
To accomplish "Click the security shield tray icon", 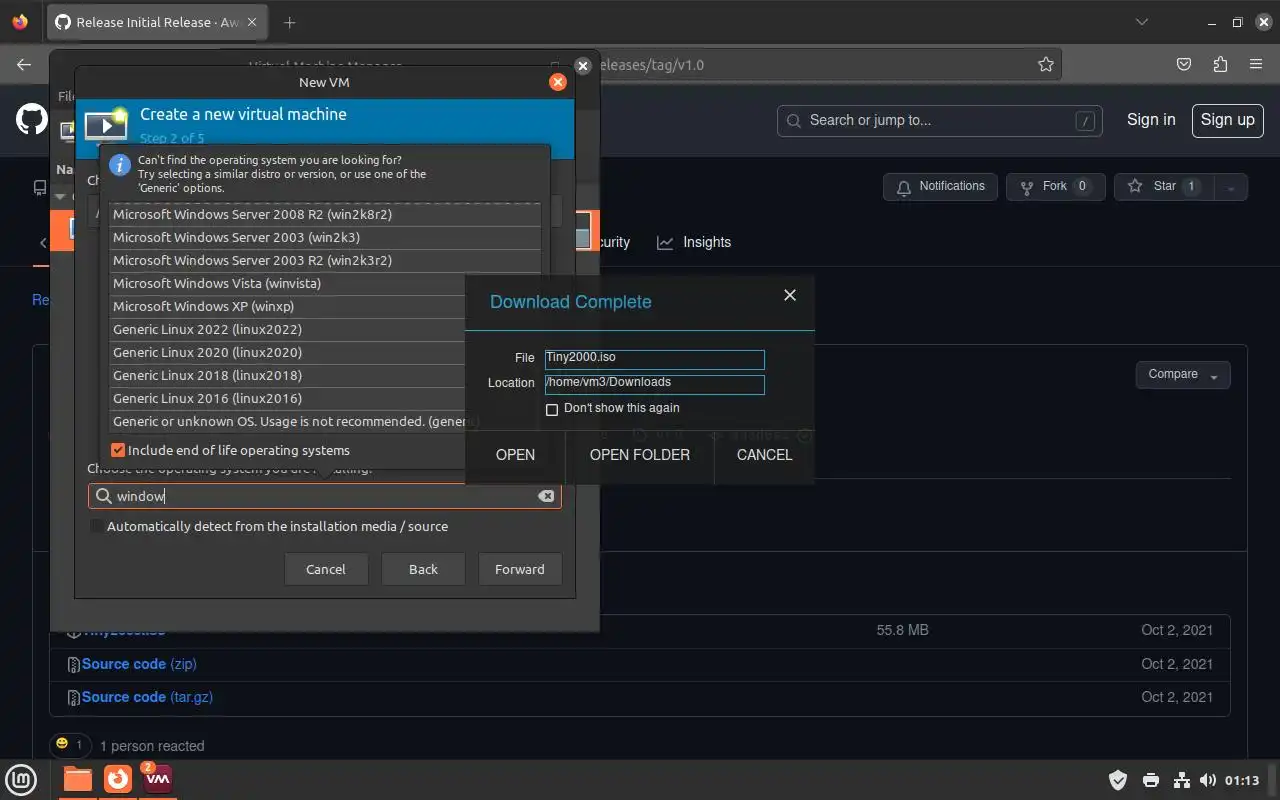I will pyautogui.click(x=1118, y=780).
